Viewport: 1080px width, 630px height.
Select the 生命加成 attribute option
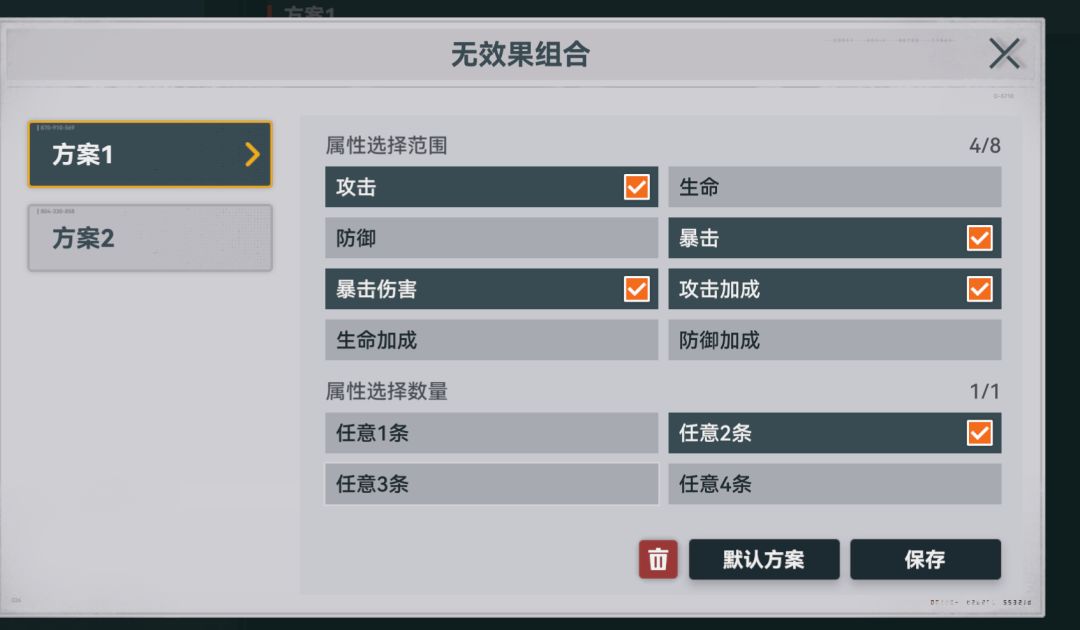491,340
